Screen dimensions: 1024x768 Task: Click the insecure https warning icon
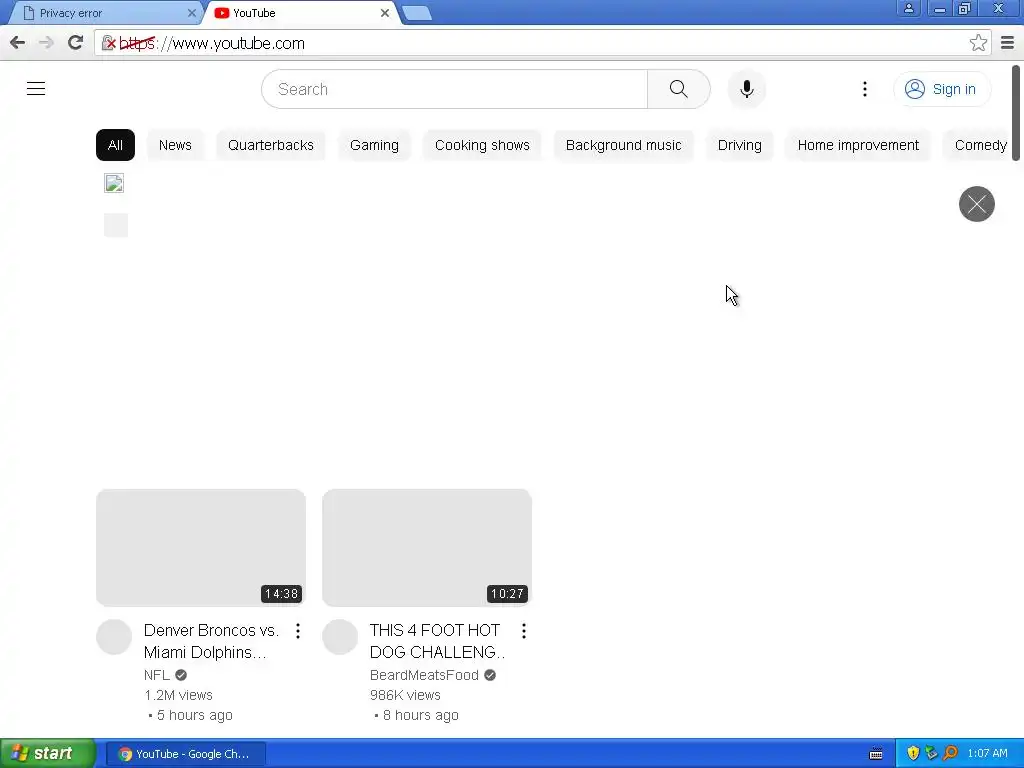109,43
